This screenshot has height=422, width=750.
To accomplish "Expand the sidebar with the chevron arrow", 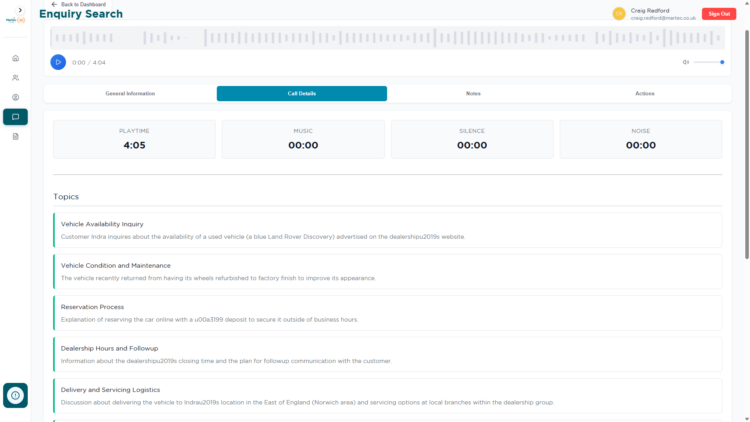I will point(15,9).
